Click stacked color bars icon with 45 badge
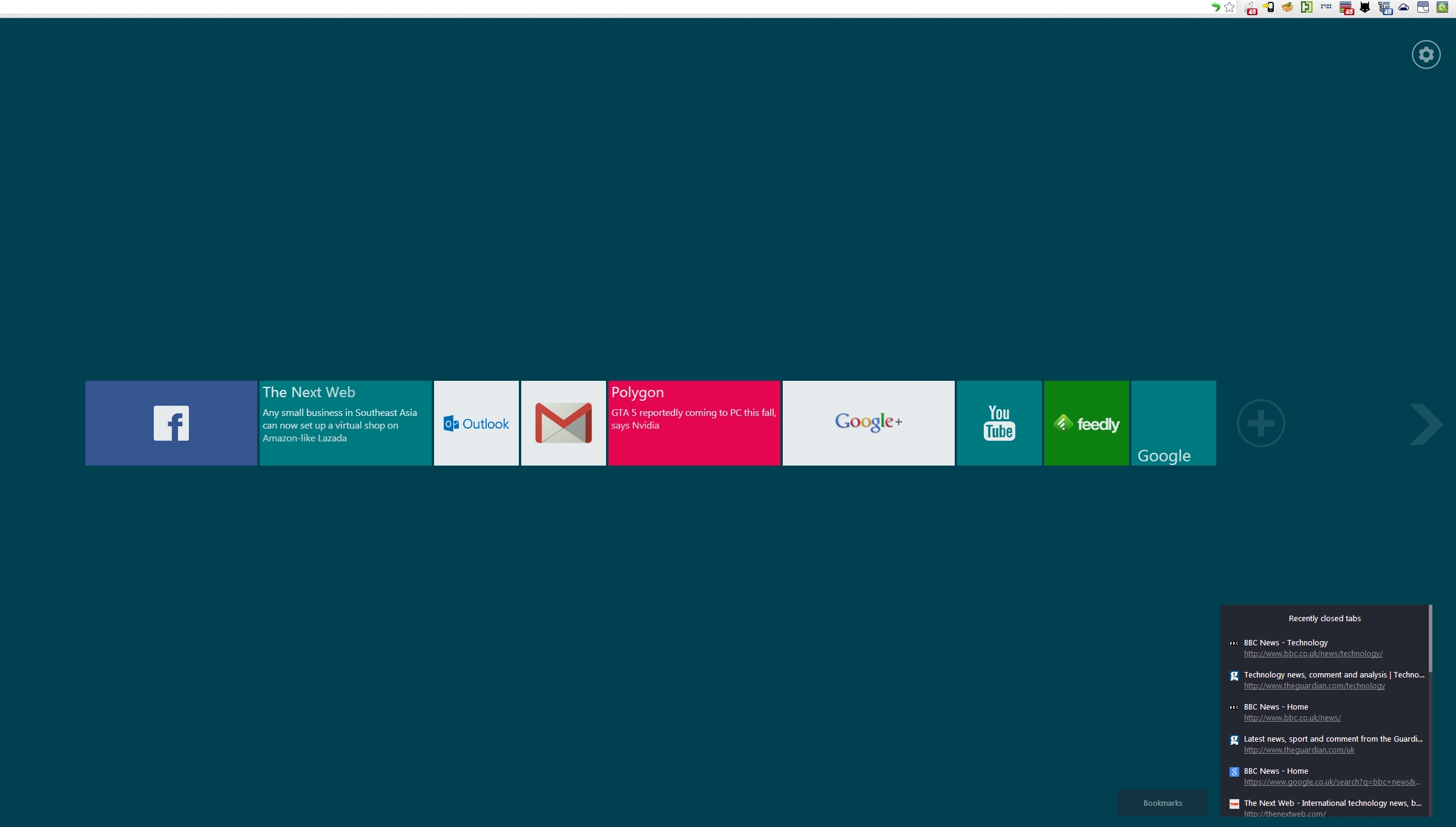 [1346, 8]
